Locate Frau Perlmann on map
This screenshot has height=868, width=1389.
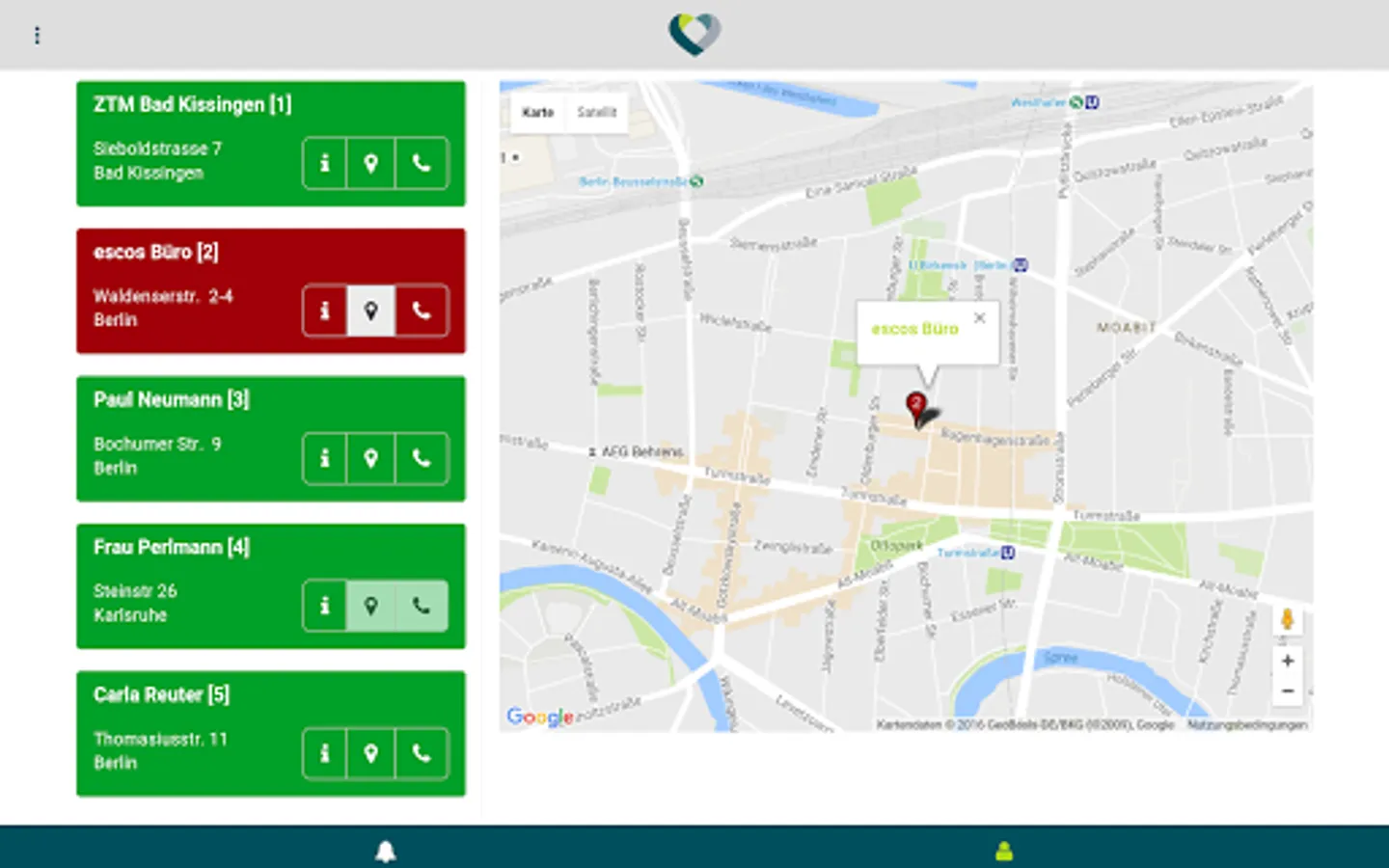click(371, 606)
